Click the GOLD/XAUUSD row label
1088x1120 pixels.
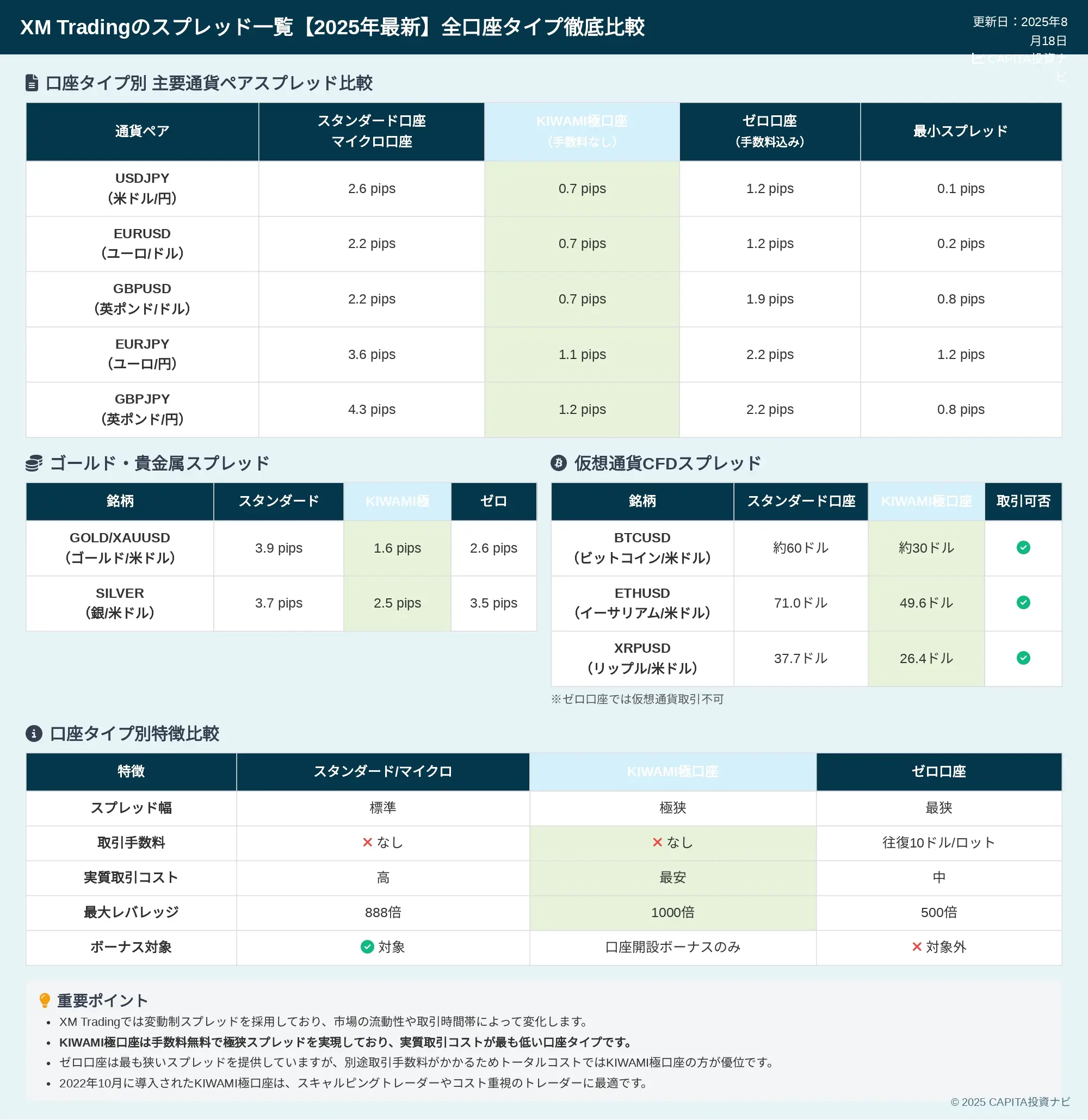120,547
